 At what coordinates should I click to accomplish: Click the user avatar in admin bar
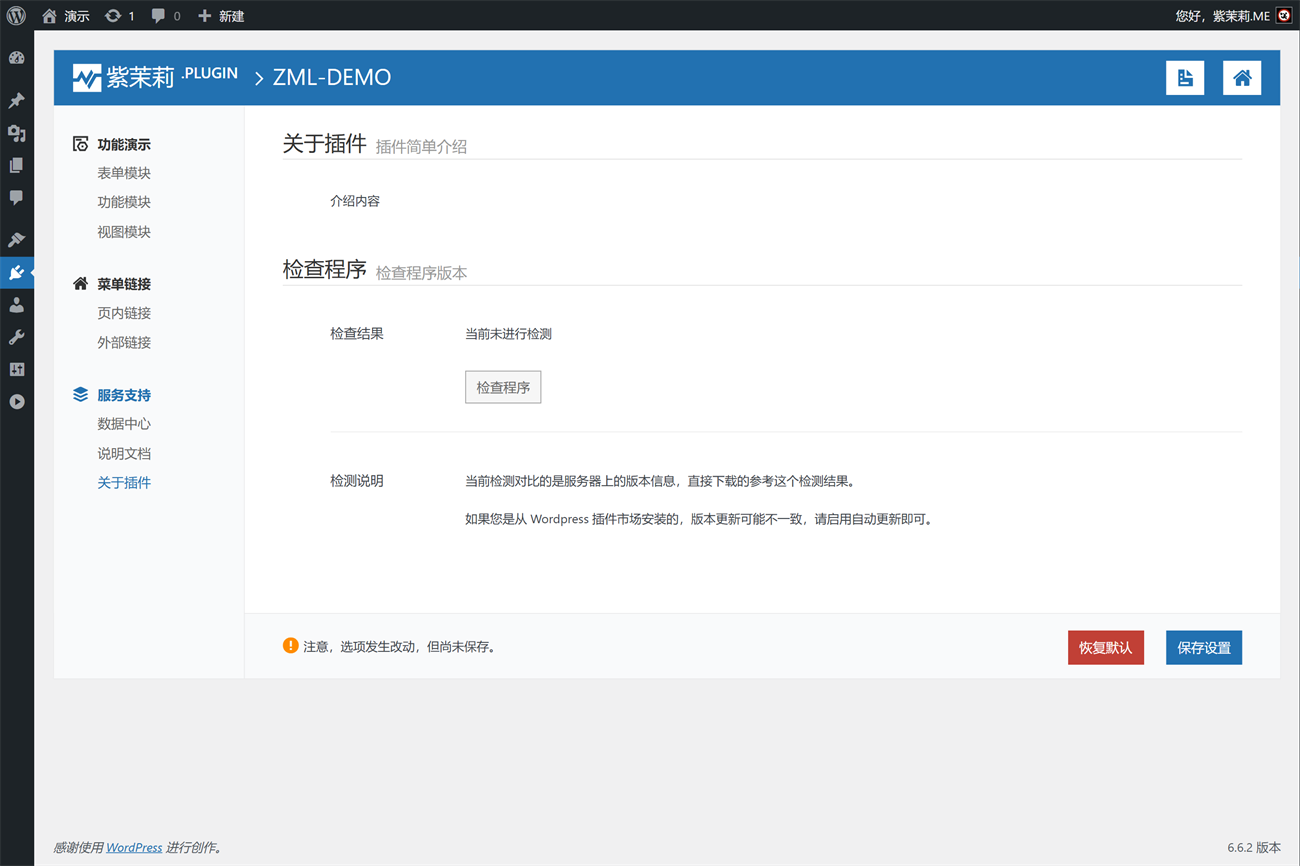[x=1284, y=16]
